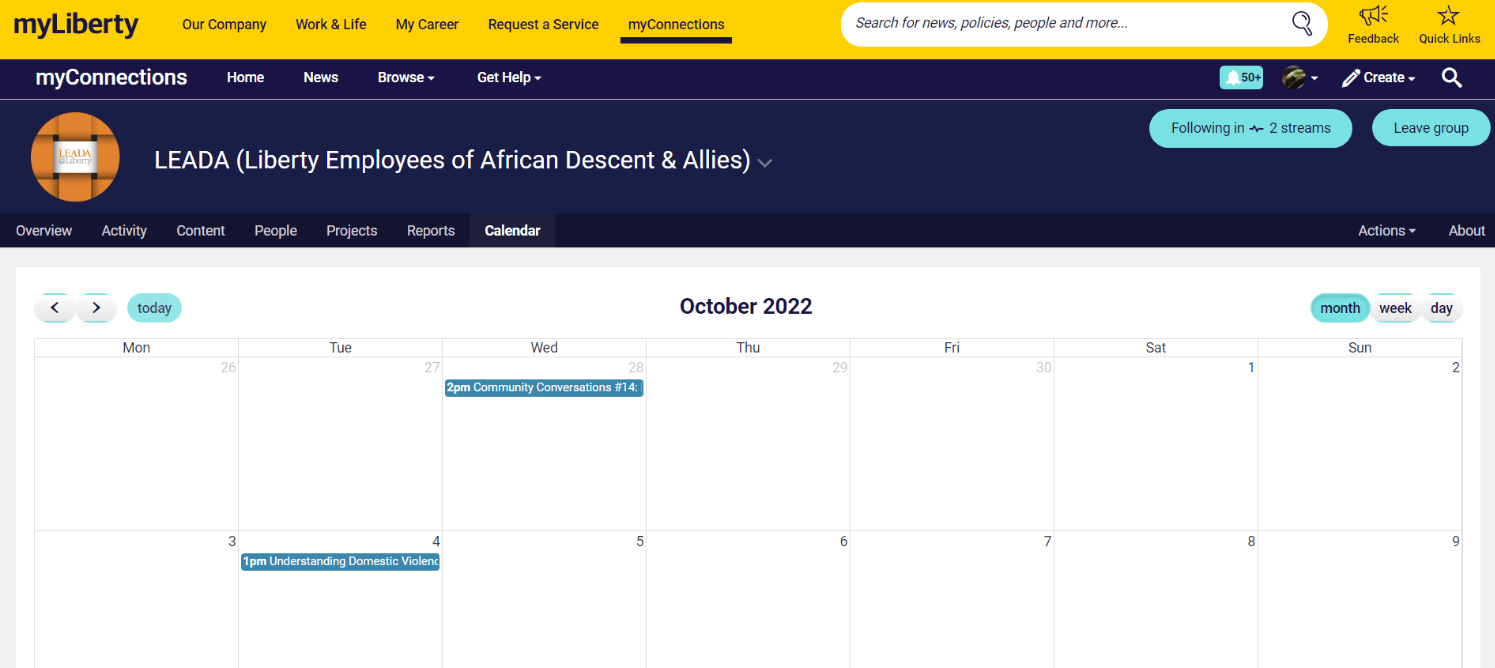Viewport: 1495px width, 668px height.
Task: Open the Actions dropdown
Action: (x=1387, y=230)
